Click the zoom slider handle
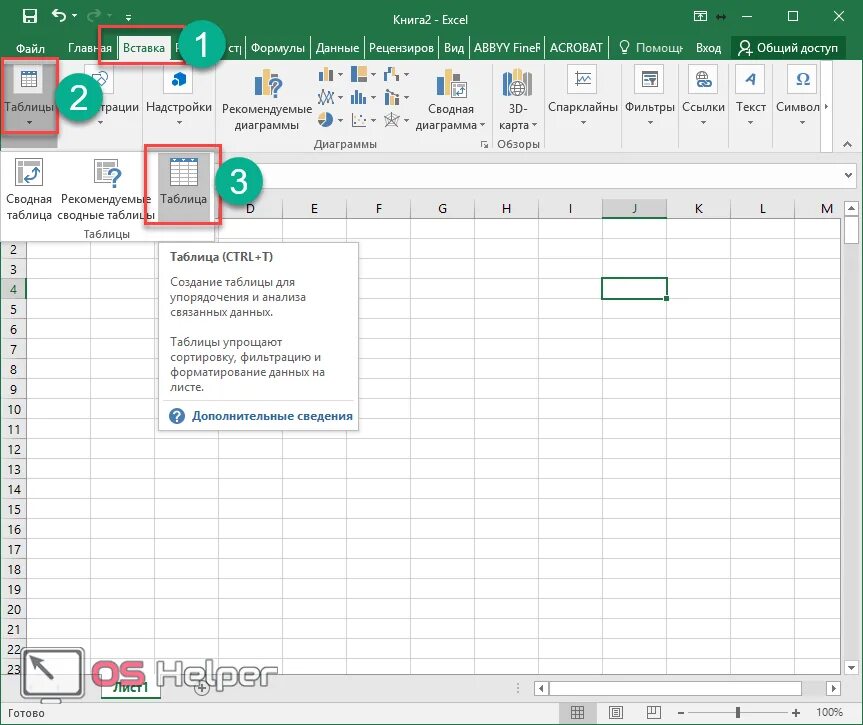The height and width of the screenshot is (725, 863). [x=738, y=713]
